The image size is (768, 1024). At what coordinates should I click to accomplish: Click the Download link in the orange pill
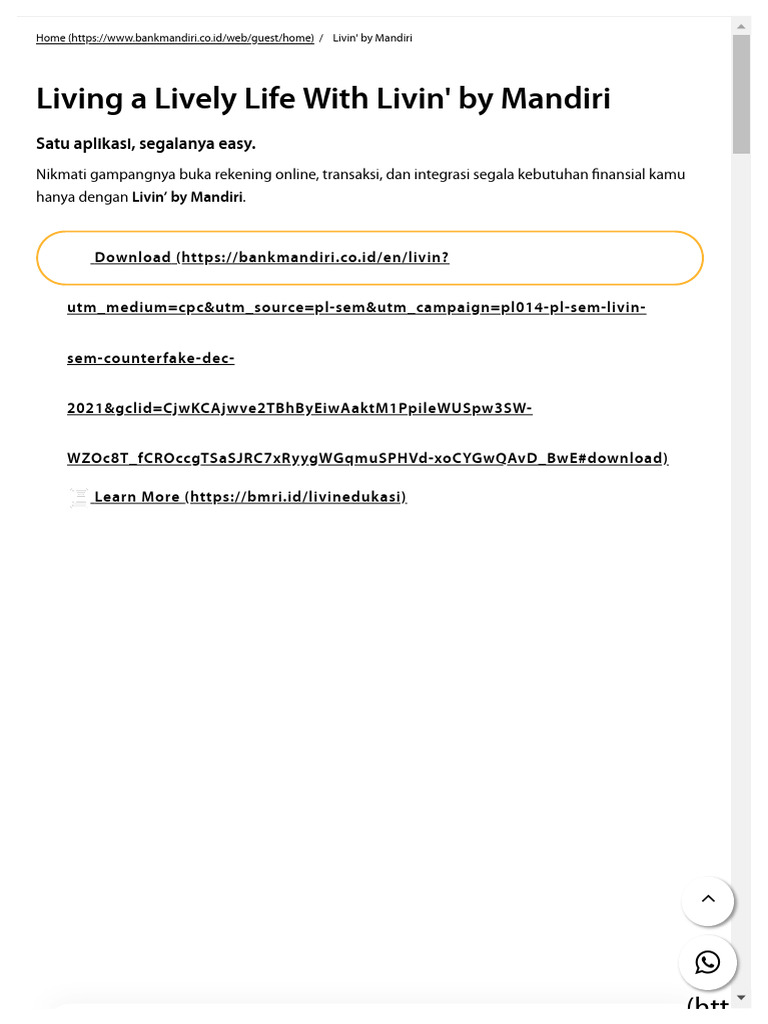(272, 257)
